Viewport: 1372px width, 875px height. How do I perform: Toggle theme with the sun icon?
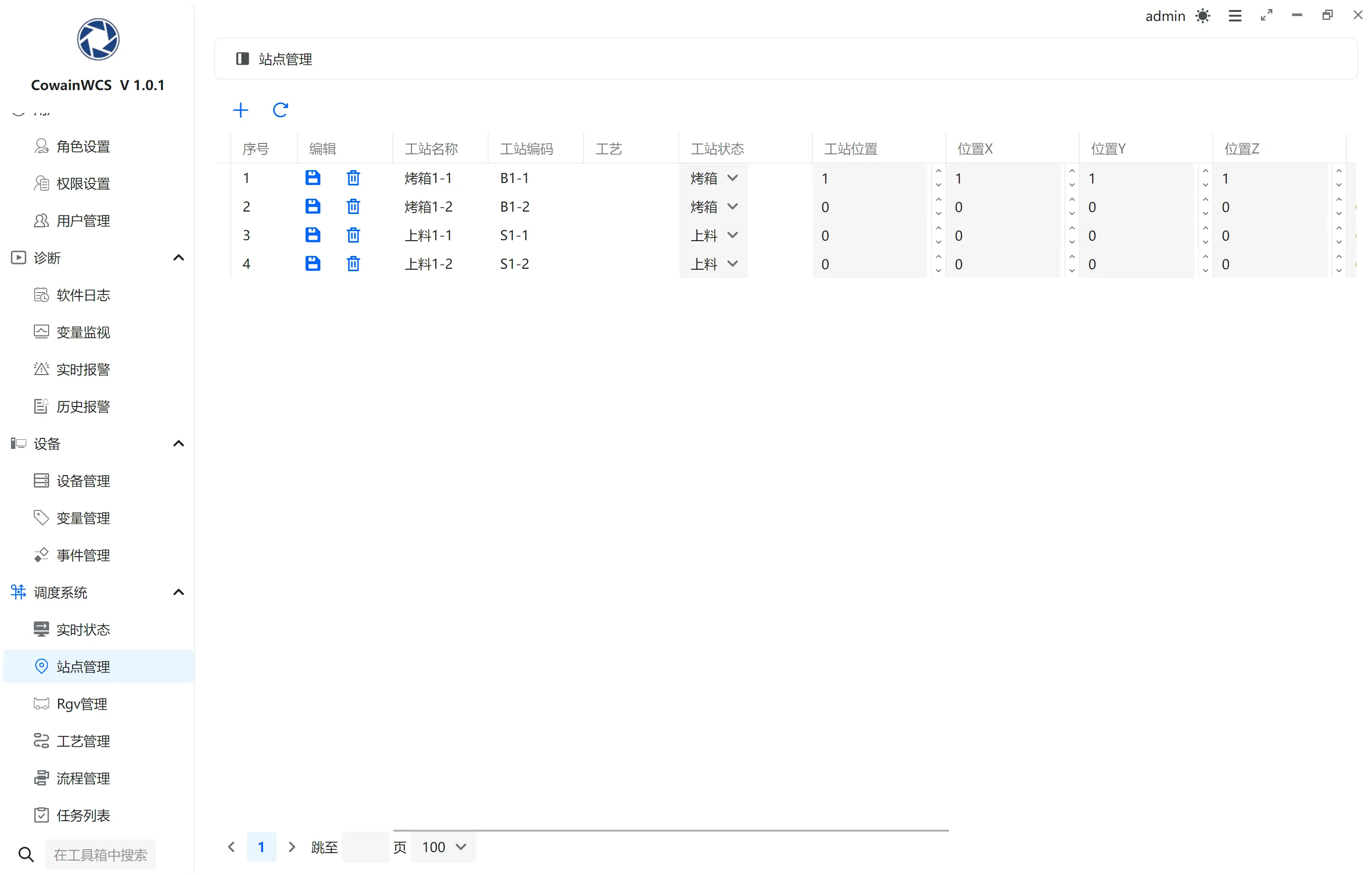[x=1203, y=16]
